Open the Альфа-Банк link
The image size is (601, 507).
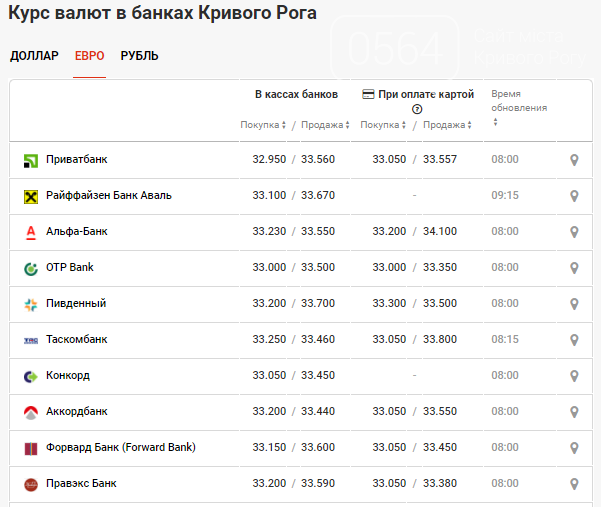77,231
